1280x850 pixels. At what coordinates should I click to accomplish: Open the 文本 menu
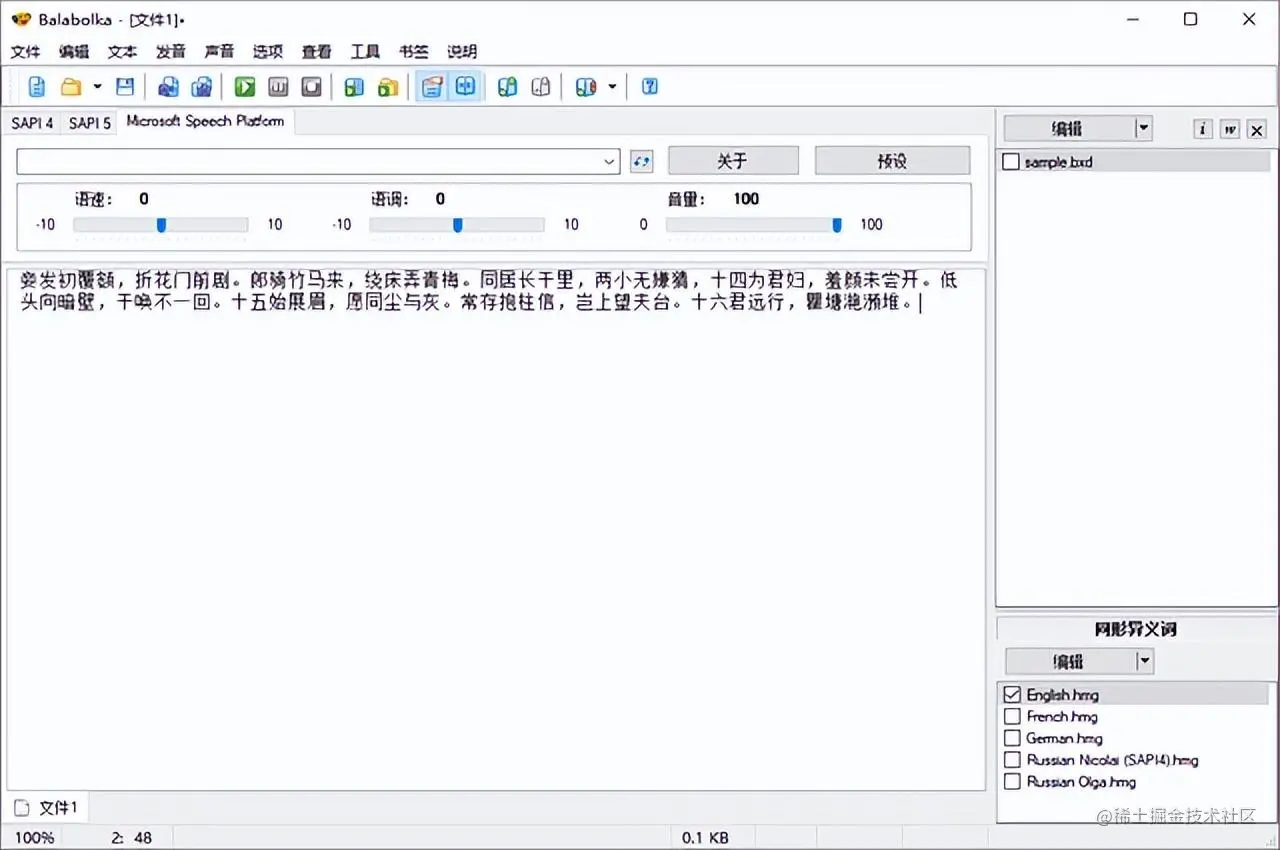coord(122,51)
